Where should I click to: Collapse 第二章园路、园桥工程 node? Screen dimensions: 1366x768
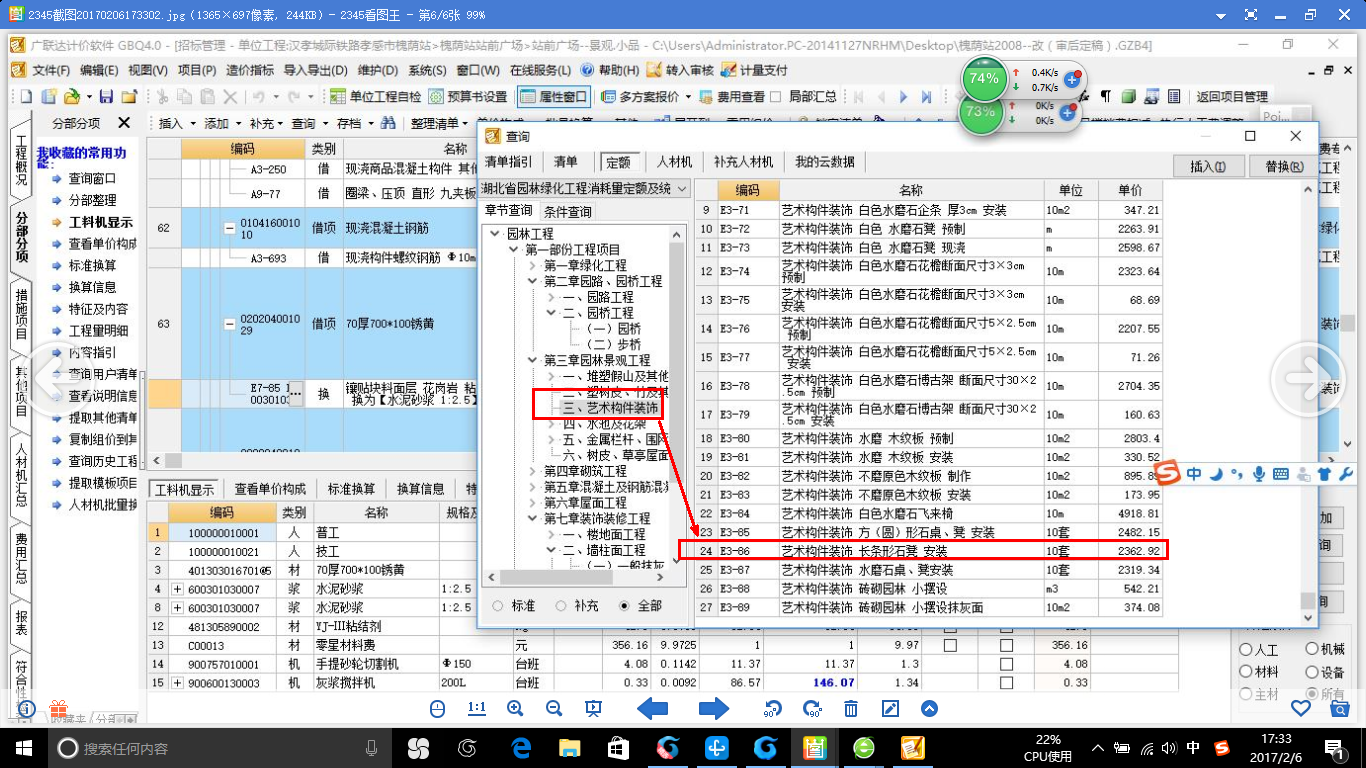point(533,282)
